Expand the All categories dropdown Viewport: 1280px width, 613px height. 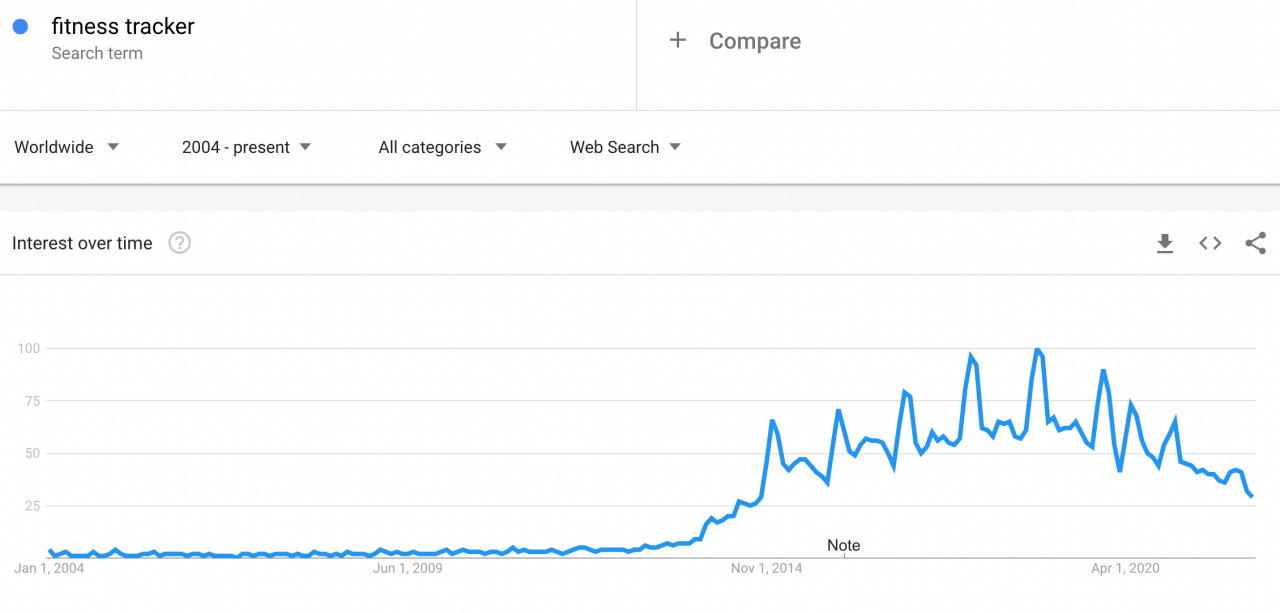(443, 147)
